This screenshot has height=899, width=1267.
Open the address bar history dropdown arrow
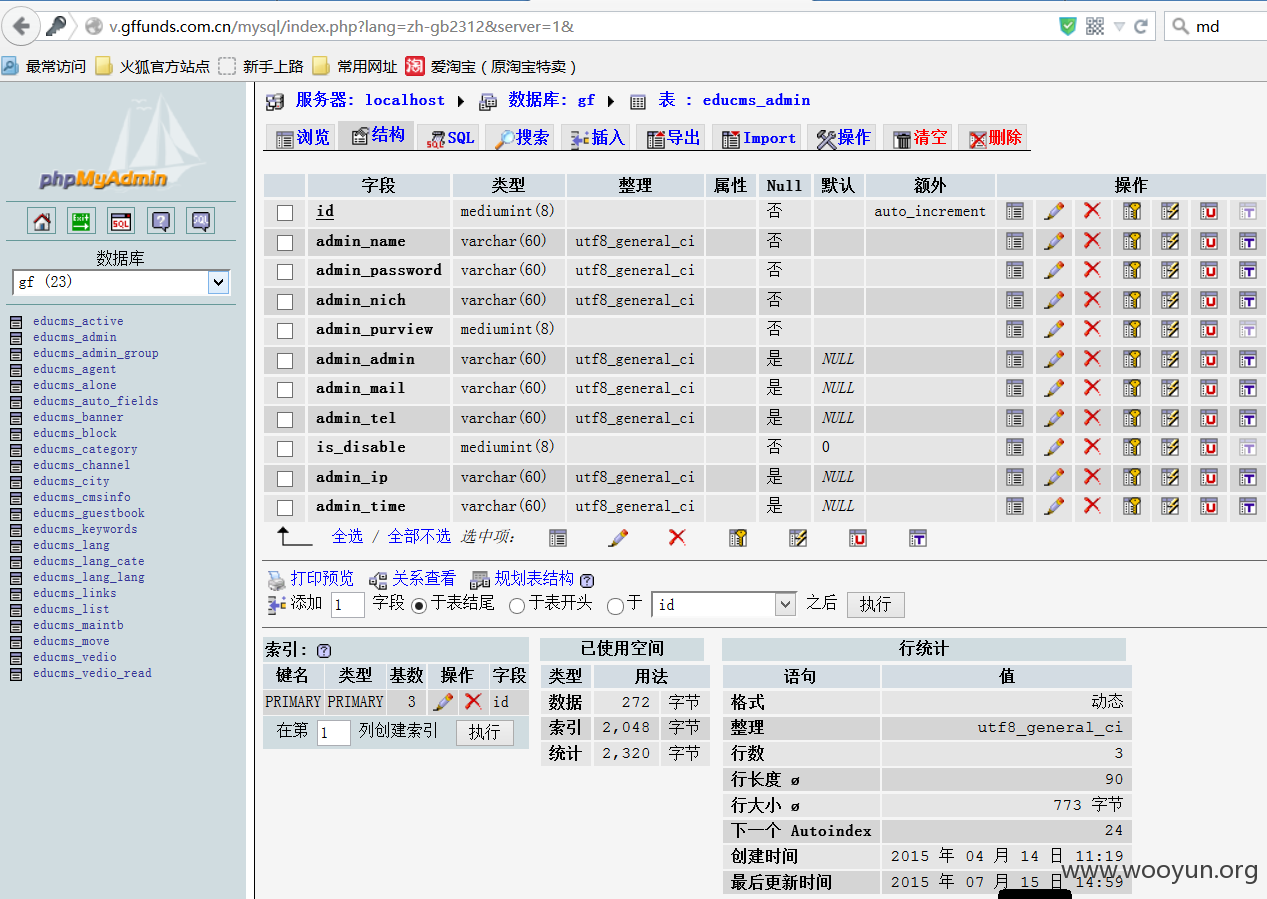(x=1119, y=26)
